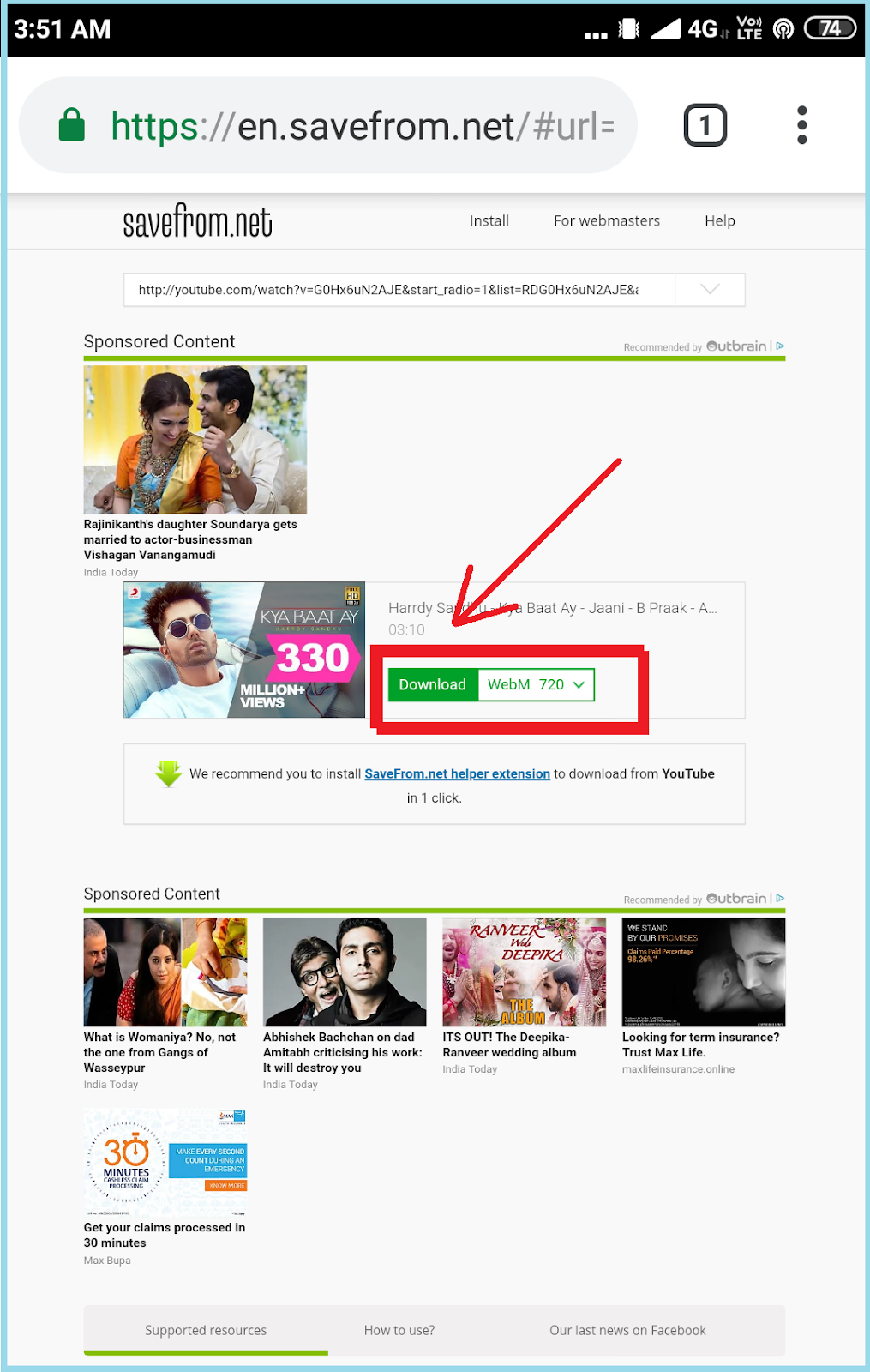This screenshot has height=1372, width=870.
Task: Tap the Womaniya article thumbnail
Action: (x=165, y=972)
